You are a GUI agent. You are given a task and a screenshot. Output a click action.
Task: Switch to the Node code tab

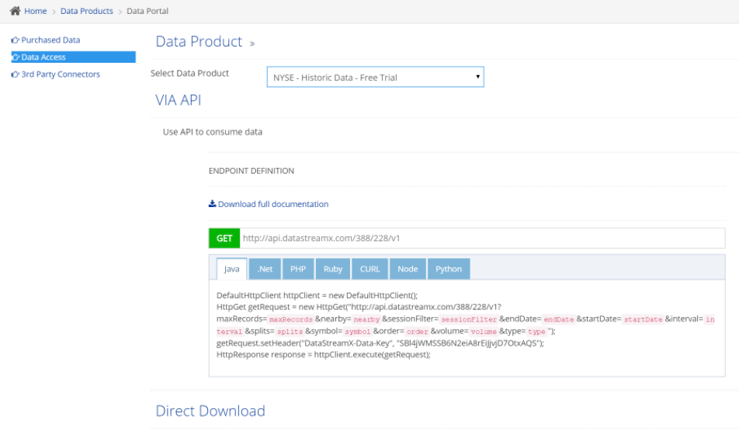tap(408, 269)
